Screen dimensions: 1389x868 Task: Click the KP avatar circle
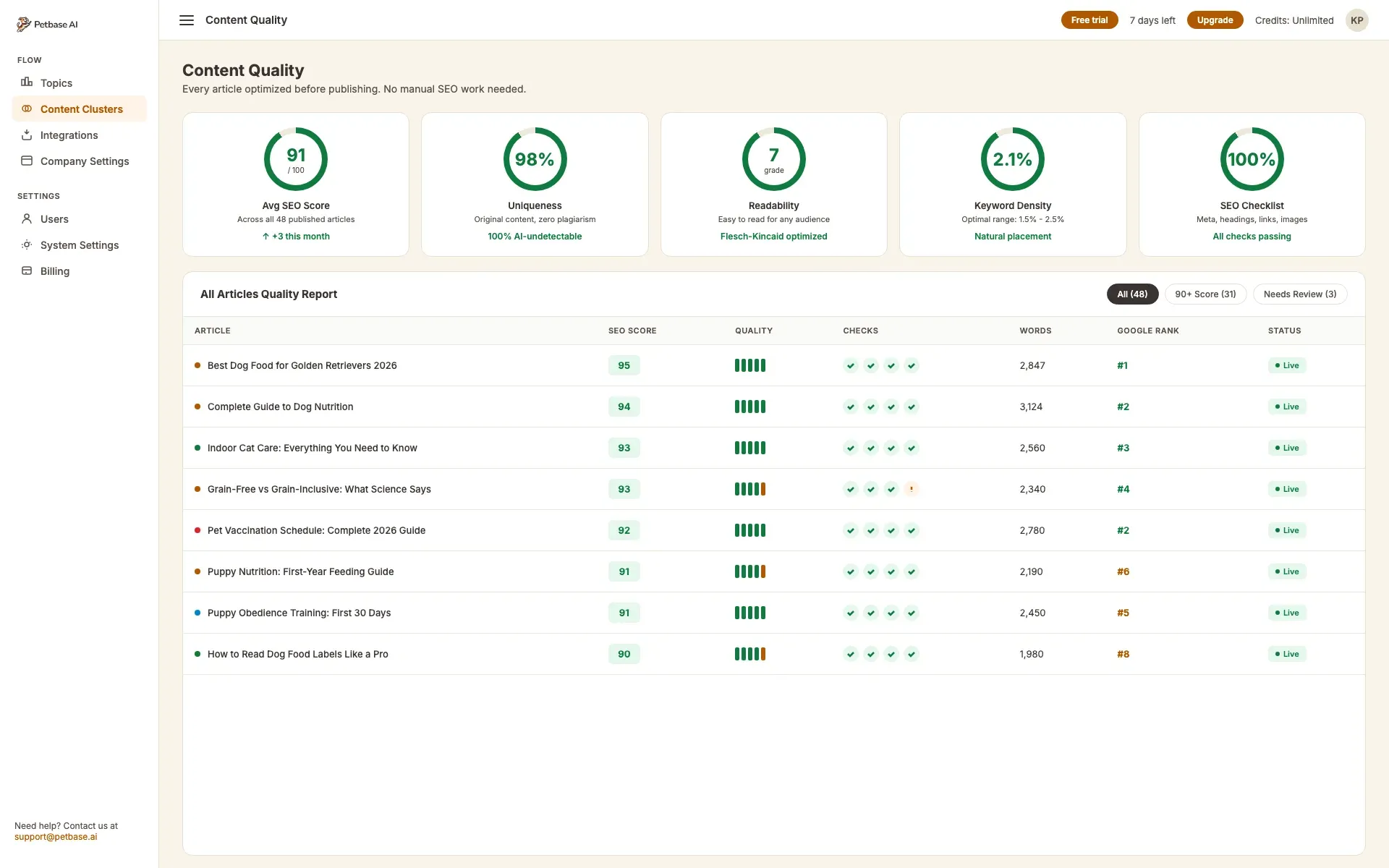click(1357, 20)
